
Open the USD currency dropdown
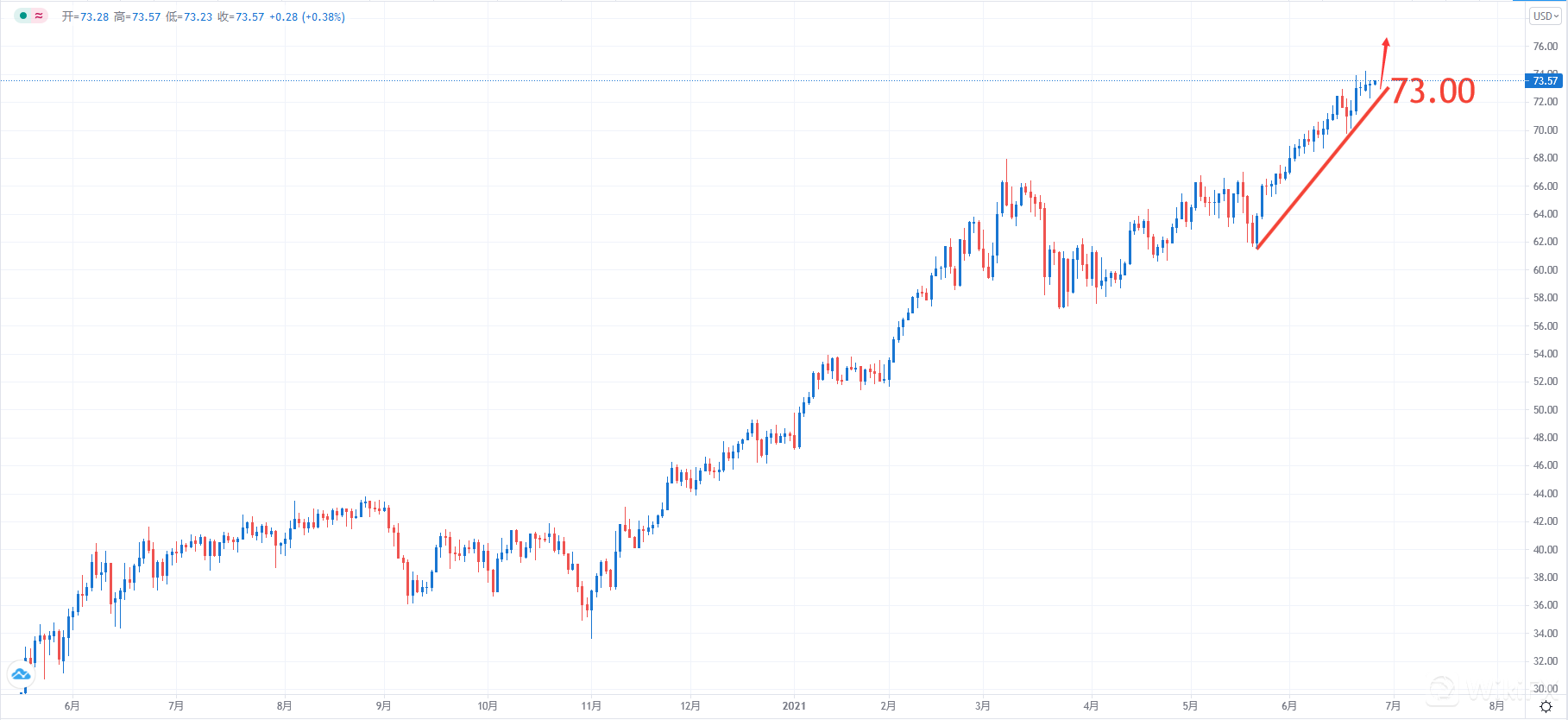(1546, 16)
